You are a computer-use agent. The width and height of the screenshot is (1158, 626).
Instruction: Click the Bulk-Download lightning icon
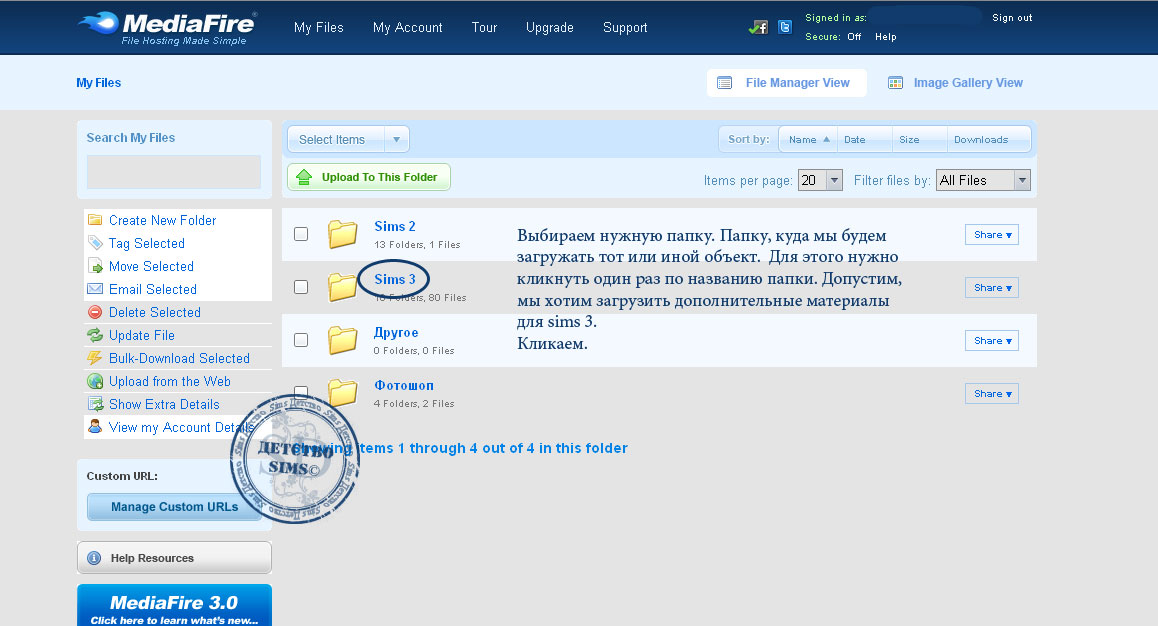coord(95,358)
